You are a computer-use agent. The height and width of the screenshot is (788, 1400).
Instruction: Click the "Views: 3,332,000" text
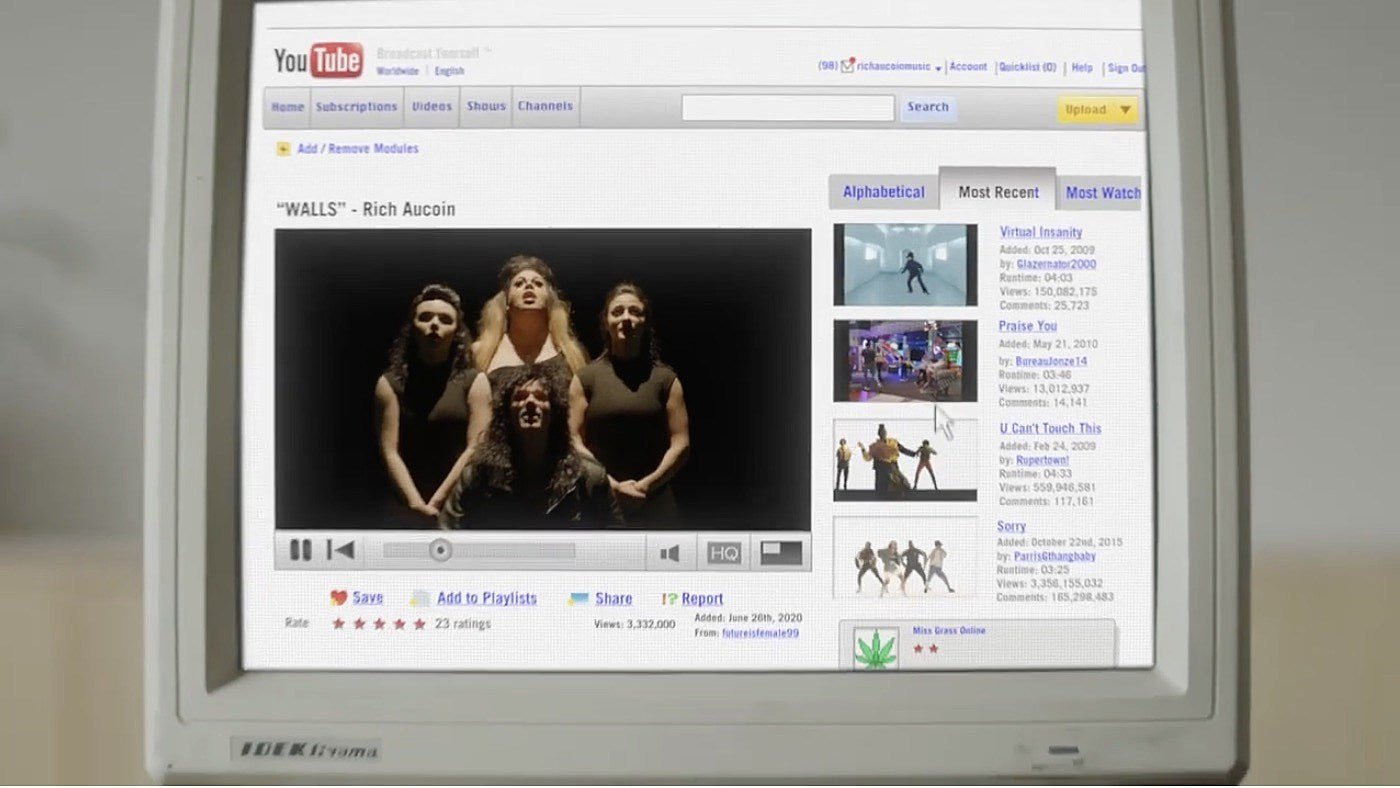pyautogui.click(x=634, y=624)
